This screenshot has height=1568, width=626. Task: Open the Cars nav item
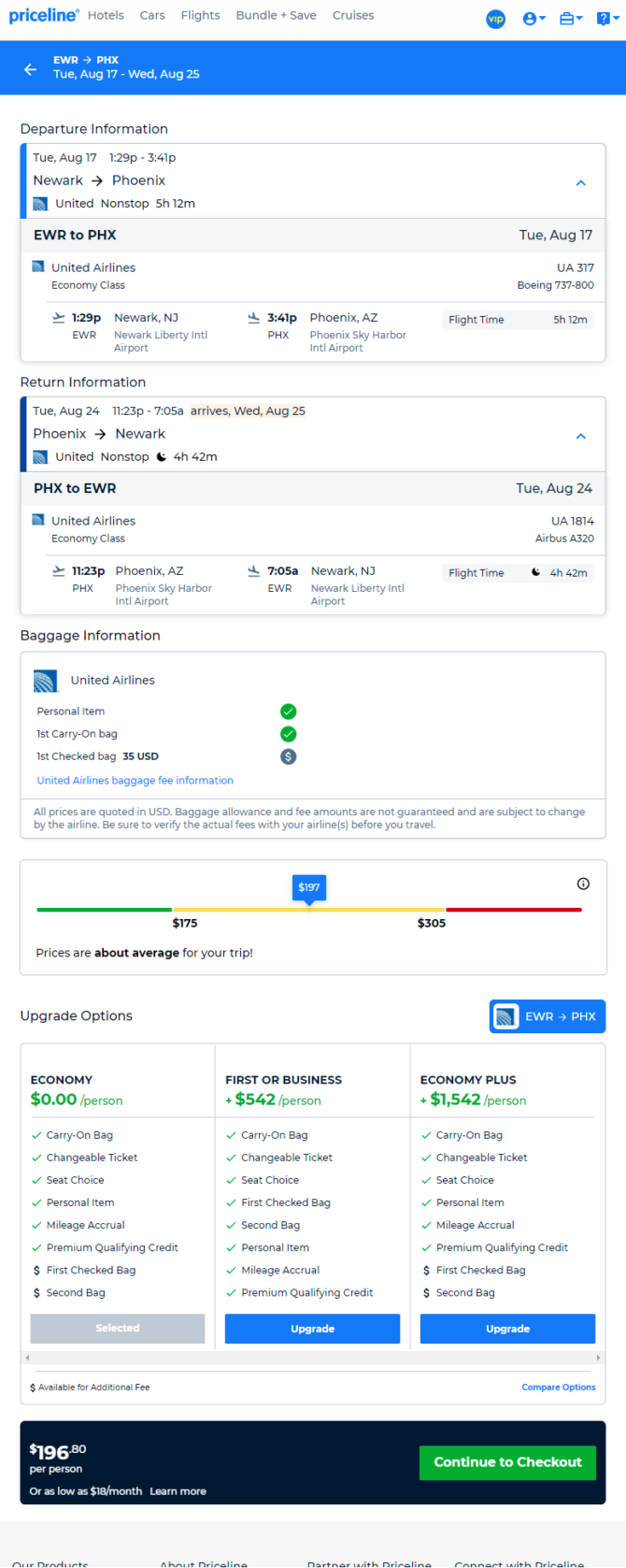pos(152,16)
